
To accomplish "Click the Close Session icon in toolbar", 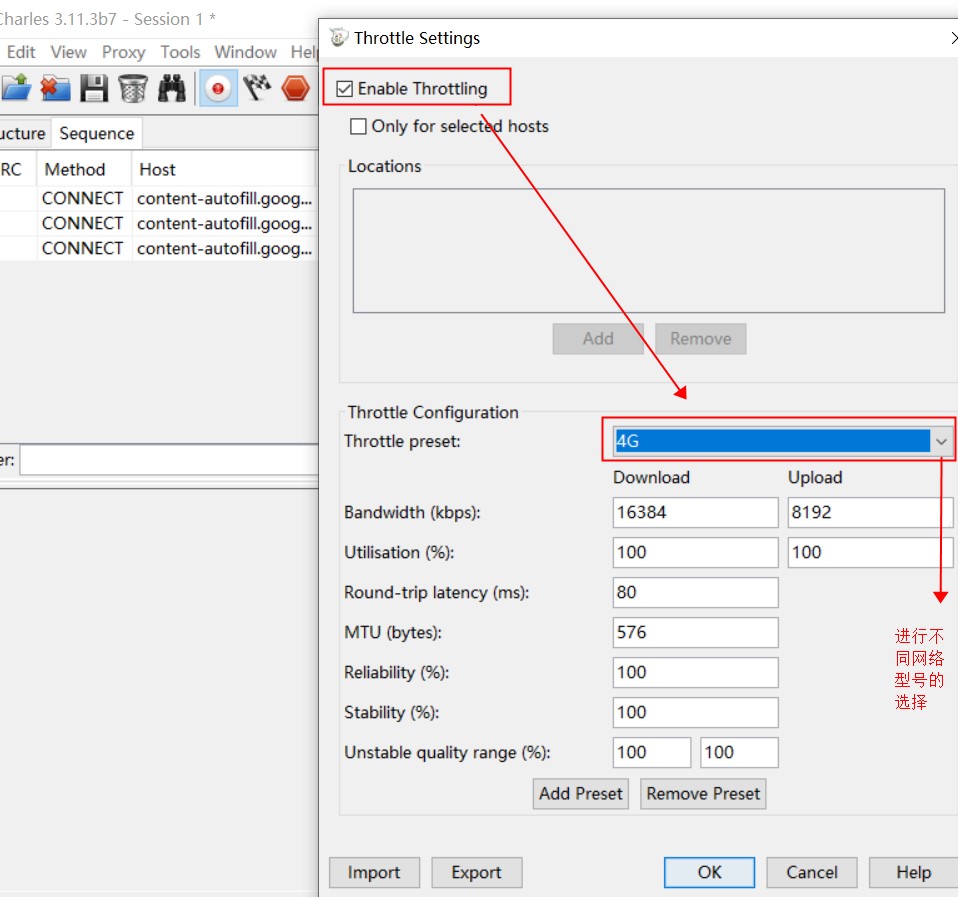I will tap(55, 88).
